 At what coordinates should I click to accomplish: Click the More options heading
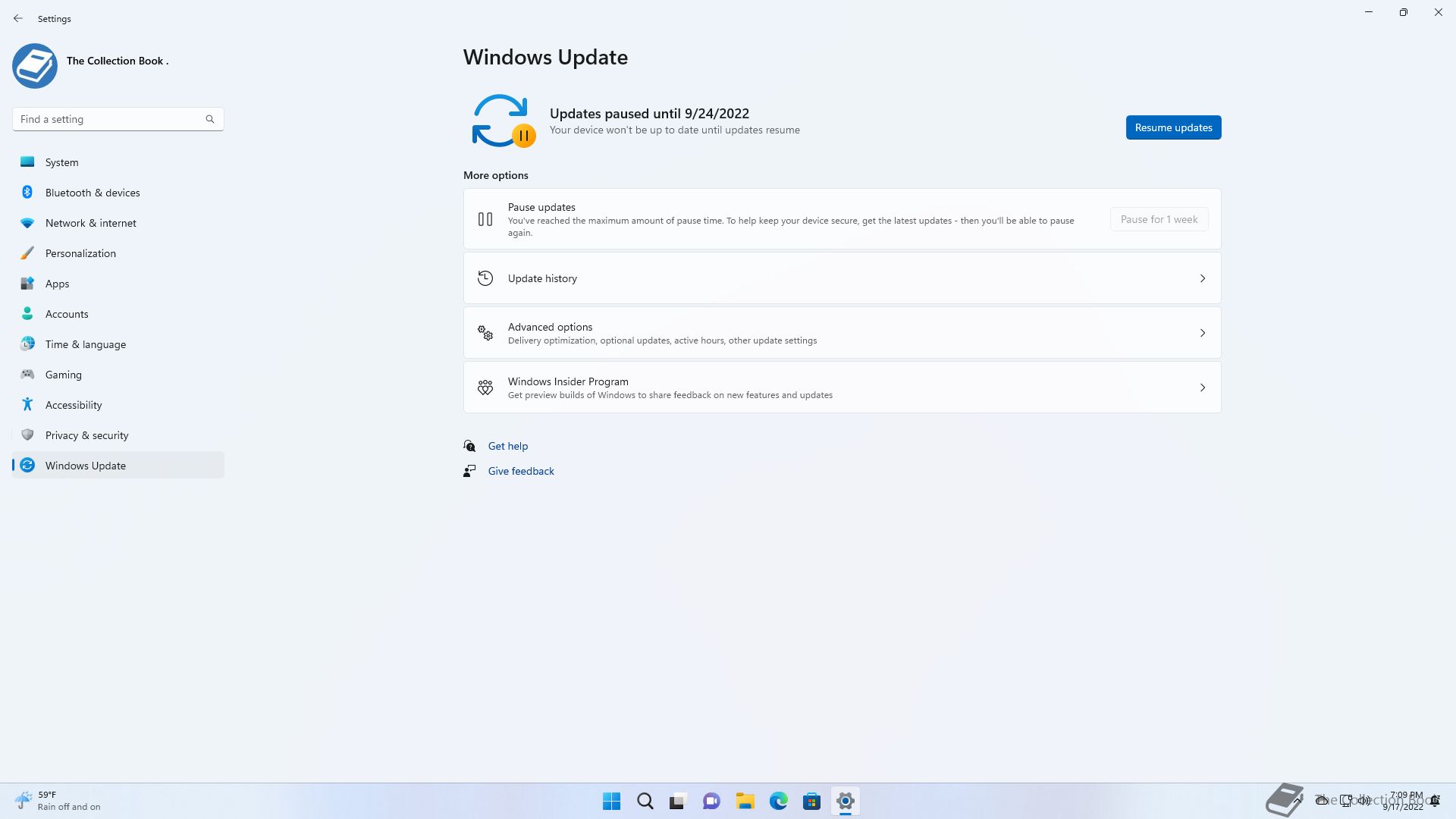tap(496, 175)
